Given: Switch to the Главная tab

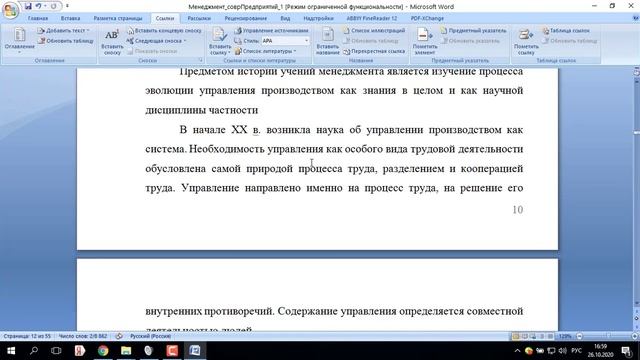Looking at the screenshot, I should coord(38,18).
